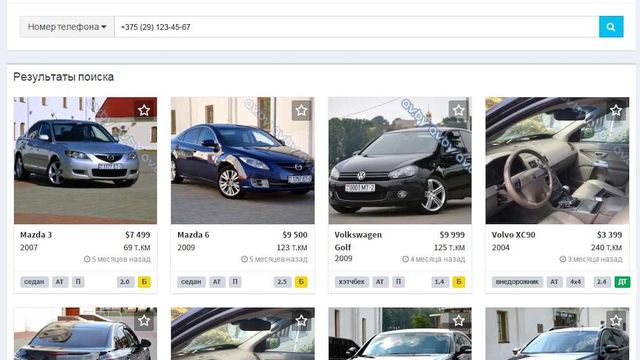640x360 pixels.
Task: Click the $3 399 price
Action: [609, 235]
